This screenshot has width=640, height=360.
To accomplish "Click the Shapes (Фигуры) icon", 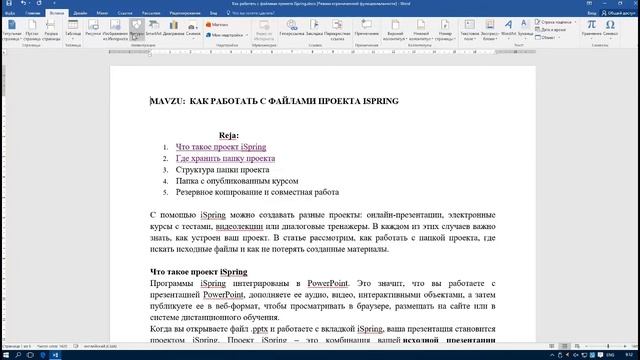I will click(x=137, y=29).
